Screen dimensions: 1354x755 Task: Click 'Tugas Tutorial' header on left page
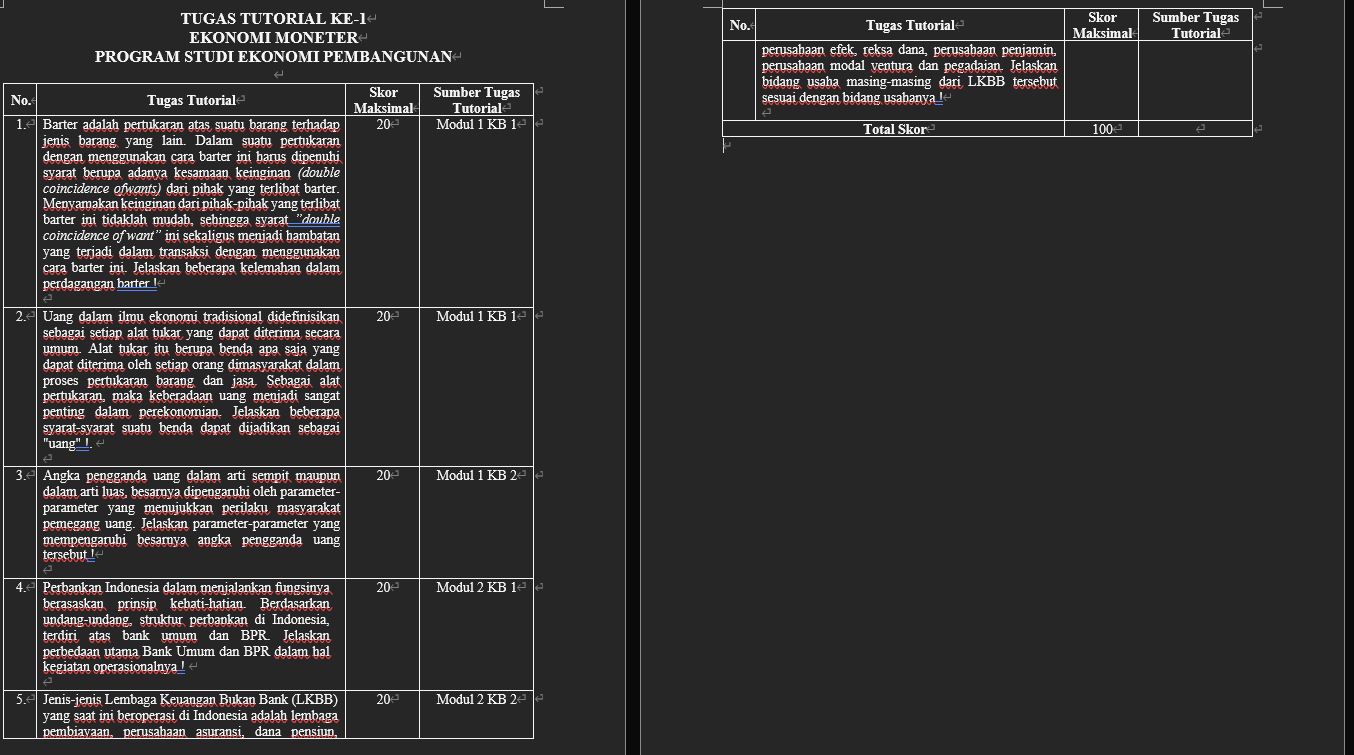click(x=191, y=100)
